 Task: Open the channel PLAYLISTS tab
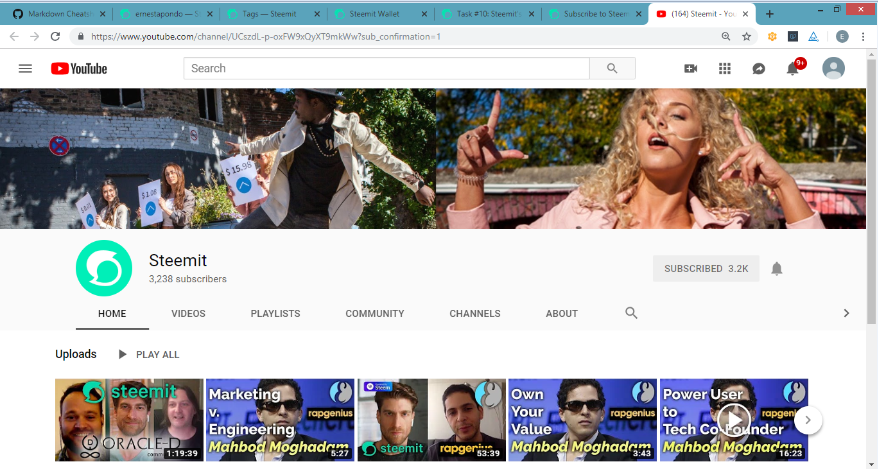[x=275, y=313]
